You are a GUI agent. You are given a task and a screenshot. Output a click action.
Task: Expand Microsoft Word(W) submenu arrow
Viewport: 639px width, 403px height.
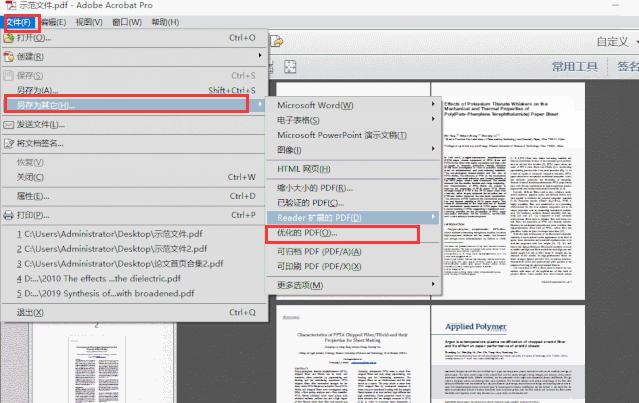pos(433,104)
